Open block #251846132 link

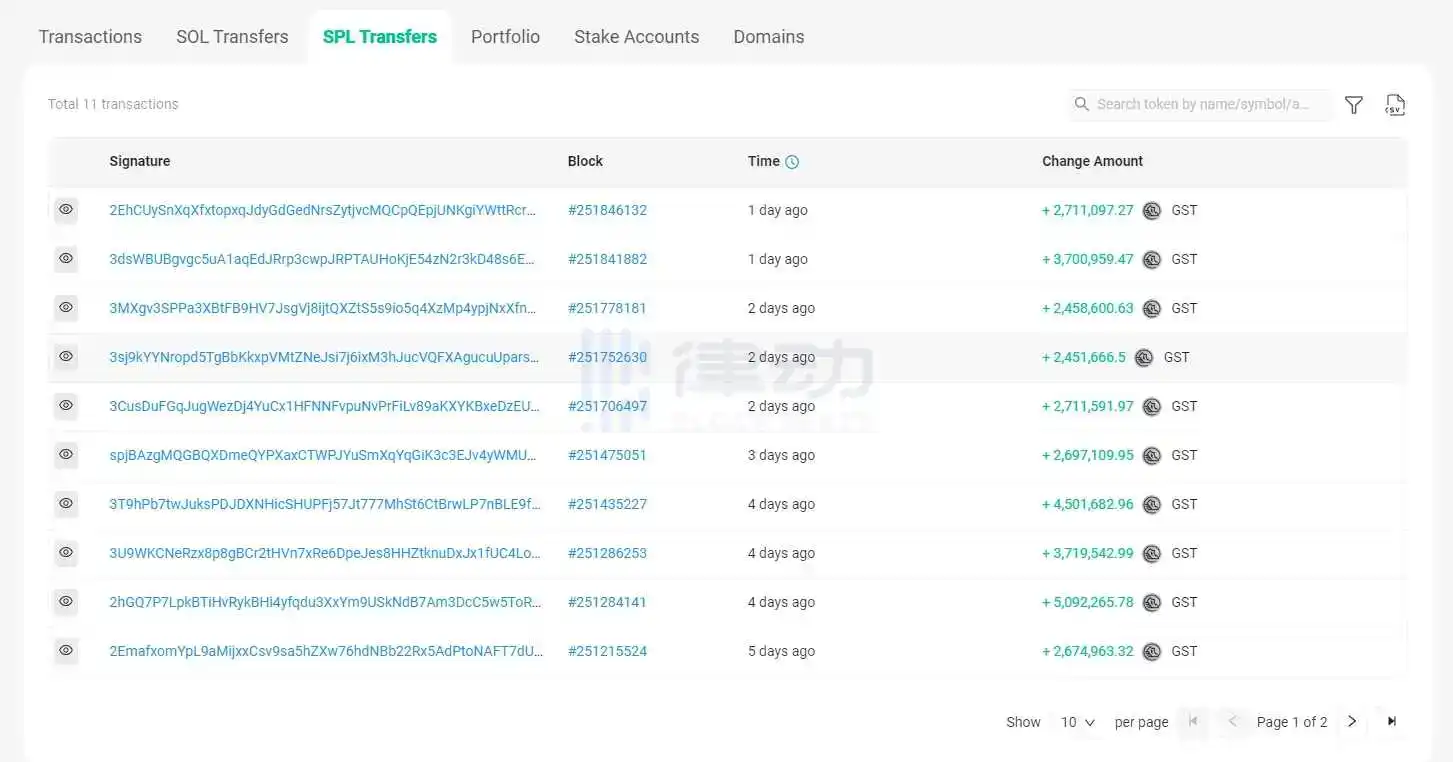(x=607, y=211)
